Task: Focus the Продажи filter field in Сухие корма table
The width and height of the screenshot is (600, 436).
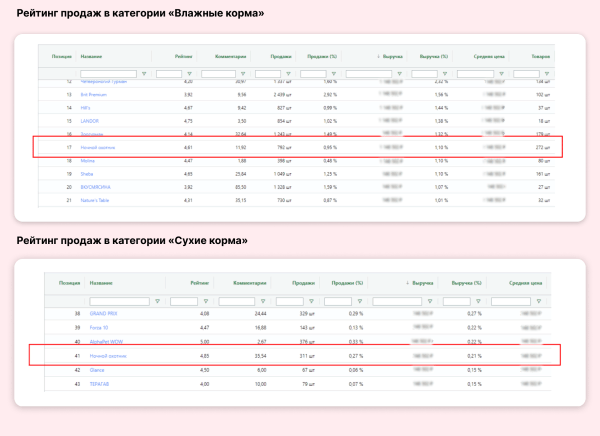Action: [290, 302]
